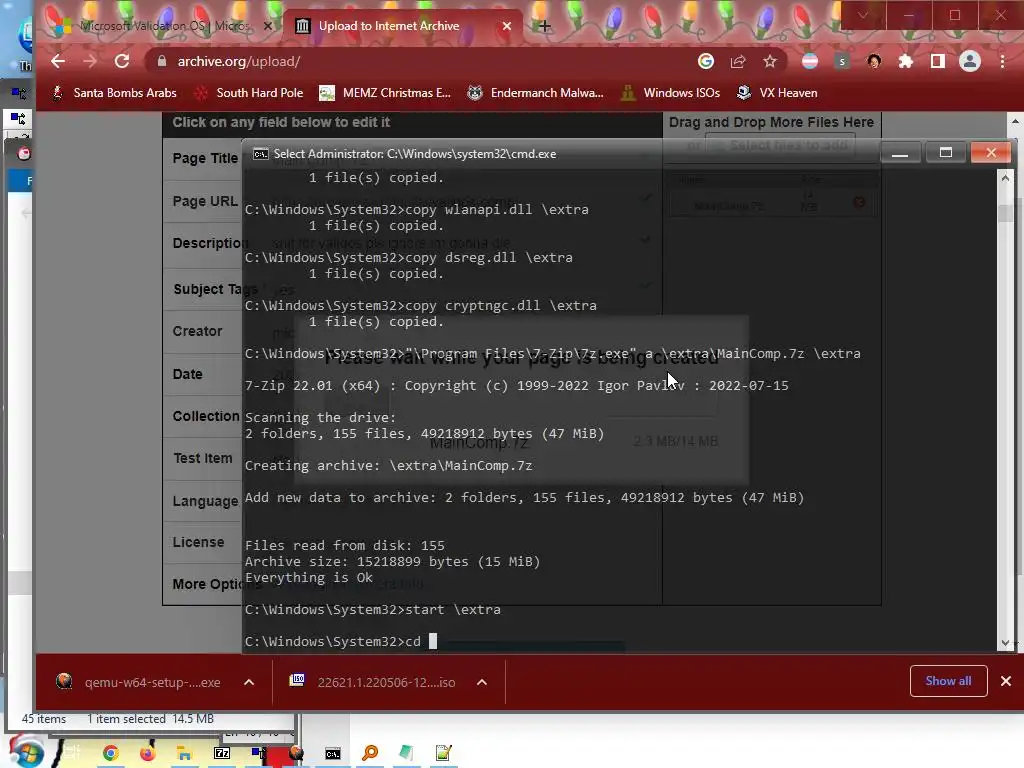Open the South Hard Pole bookmark
The height and width of the screenshot is (768, 1024).
pyautogui.click(x=249, y=93)
